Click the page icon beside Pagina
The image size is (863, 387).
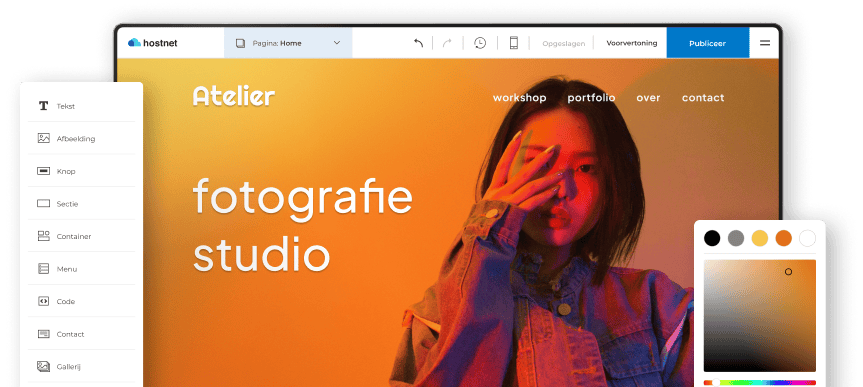[x=240, y=43]
